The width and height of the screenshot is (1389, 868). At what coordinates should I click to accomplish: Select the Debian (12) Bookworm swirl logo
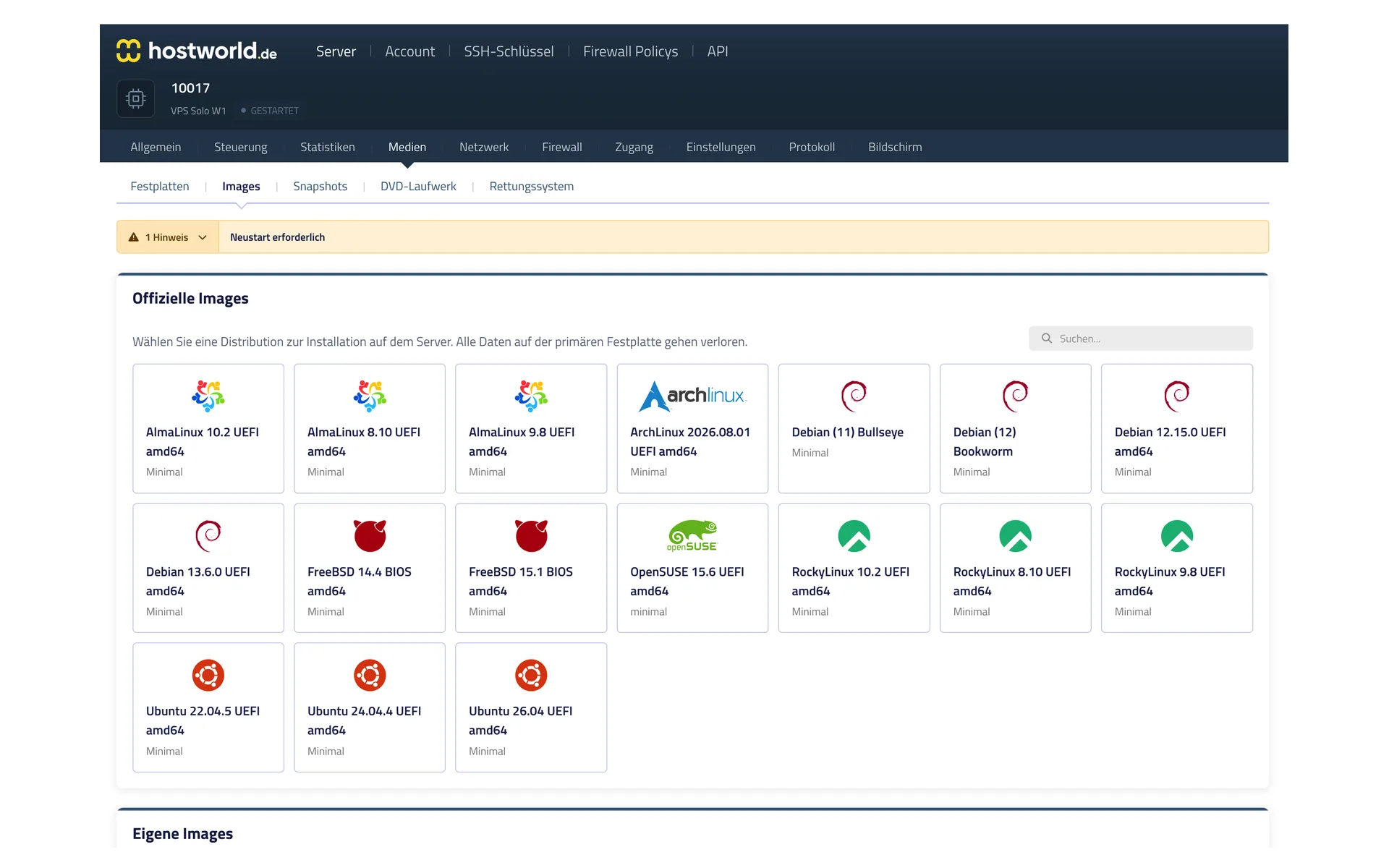point(1015,396)
